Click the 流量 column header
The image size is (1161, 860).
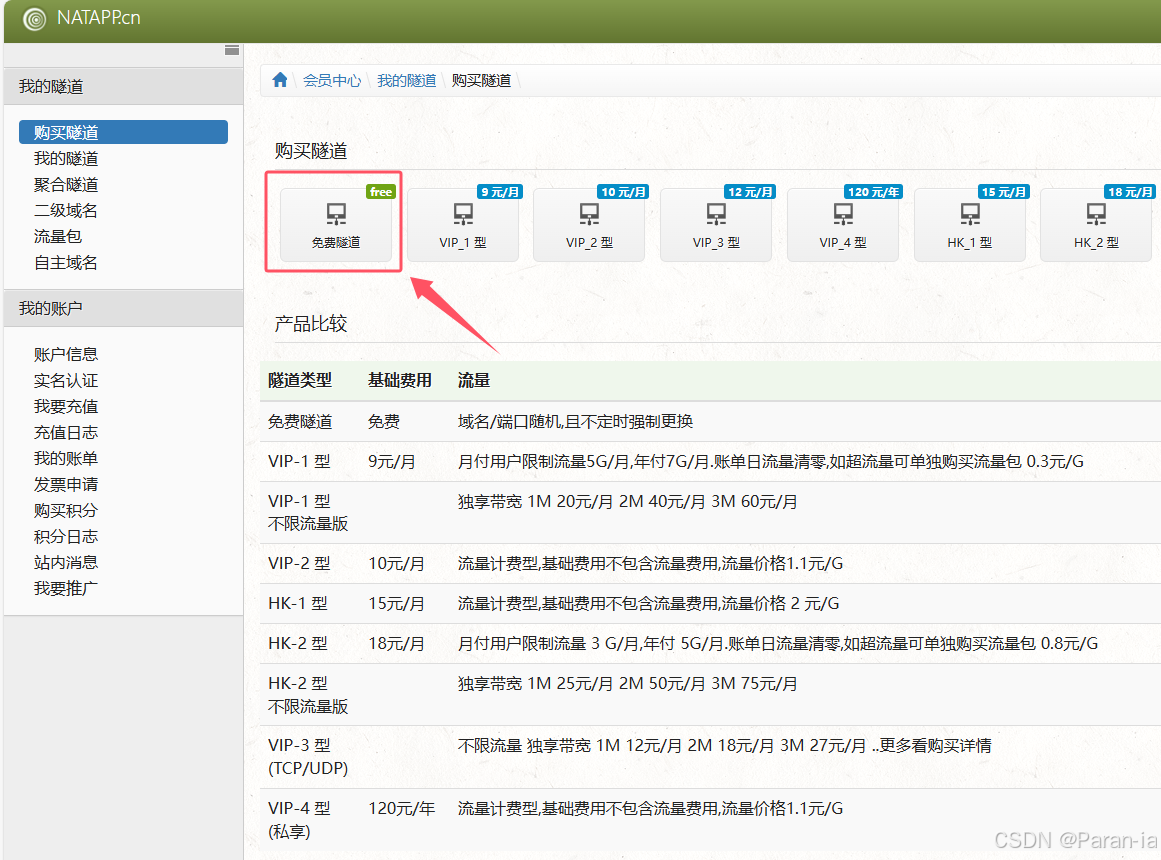pyautogui.click(x=474, y=381)
